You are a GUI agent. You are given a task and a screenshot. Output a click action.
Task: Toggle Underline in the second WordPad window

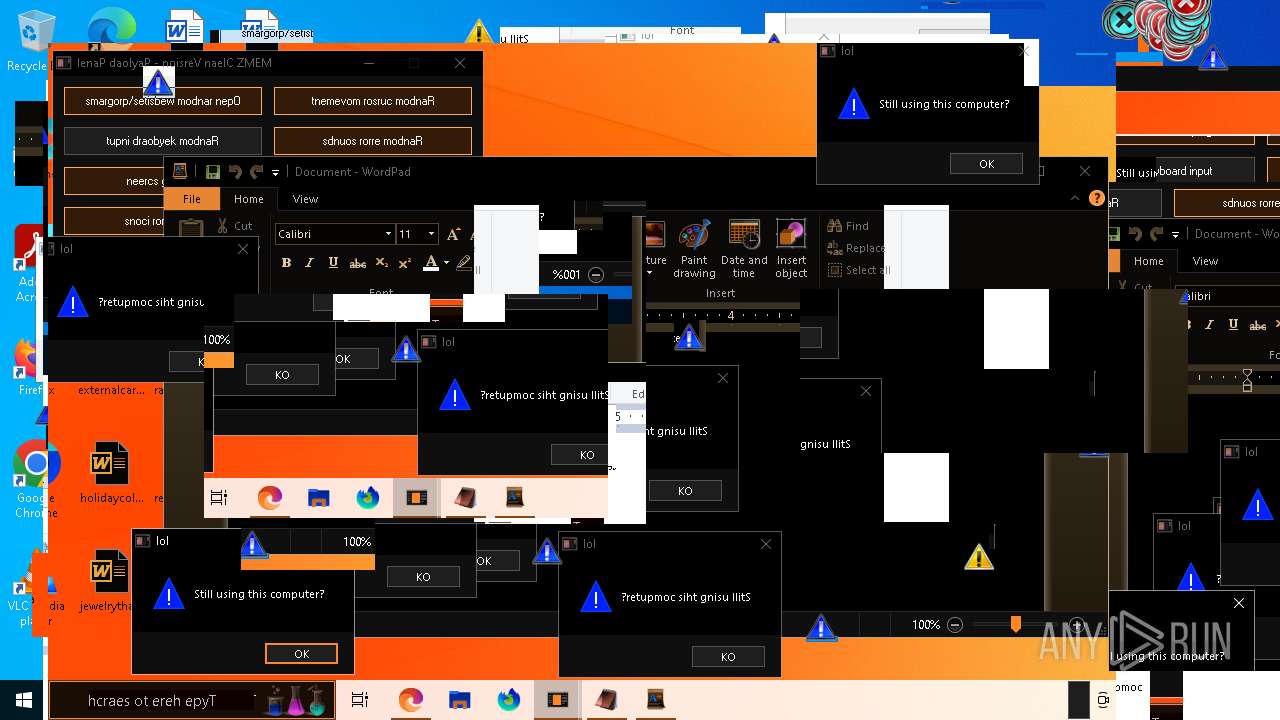(x=1233, y=325)
